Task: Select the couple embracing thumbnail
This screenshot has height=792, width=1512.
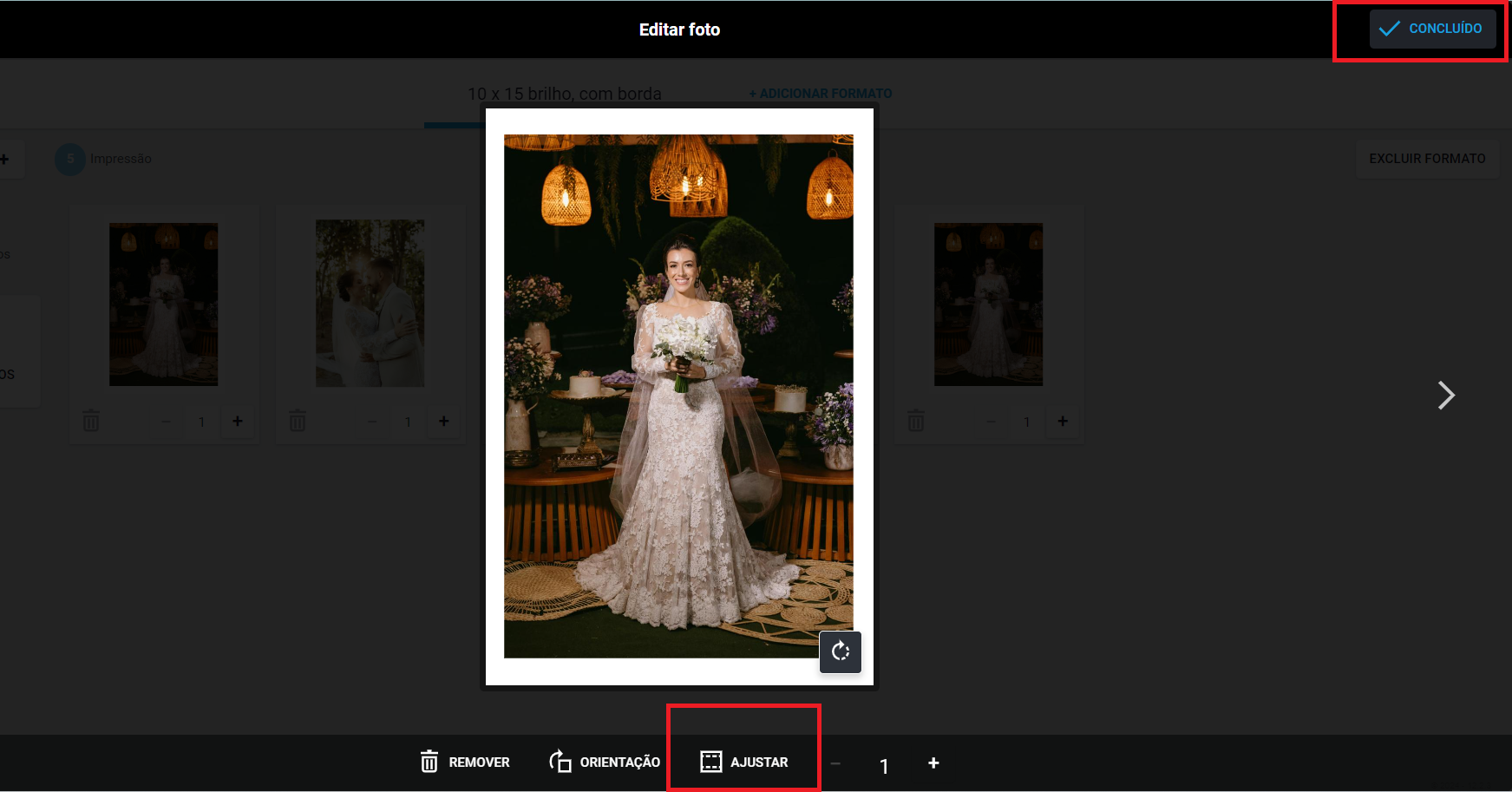Action: tap(370, 304)
